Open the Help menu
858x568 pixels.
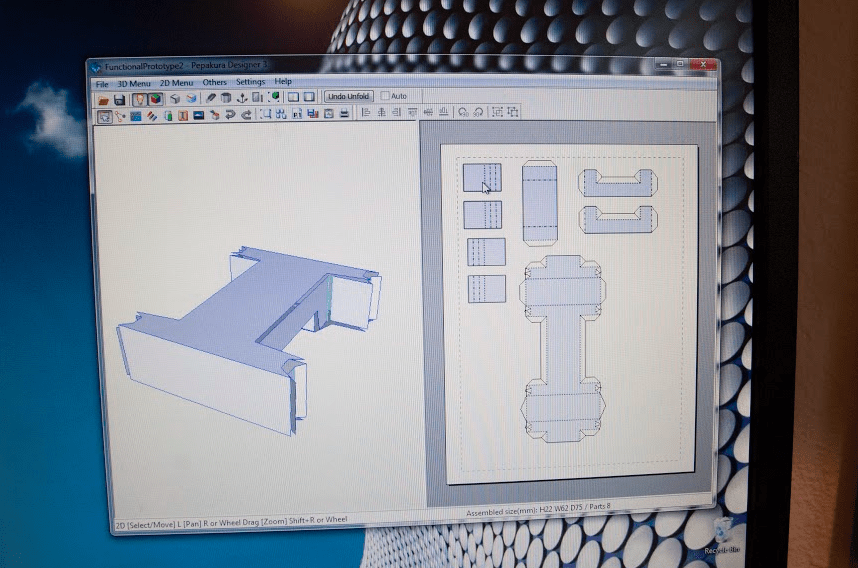tap(283, 81)
